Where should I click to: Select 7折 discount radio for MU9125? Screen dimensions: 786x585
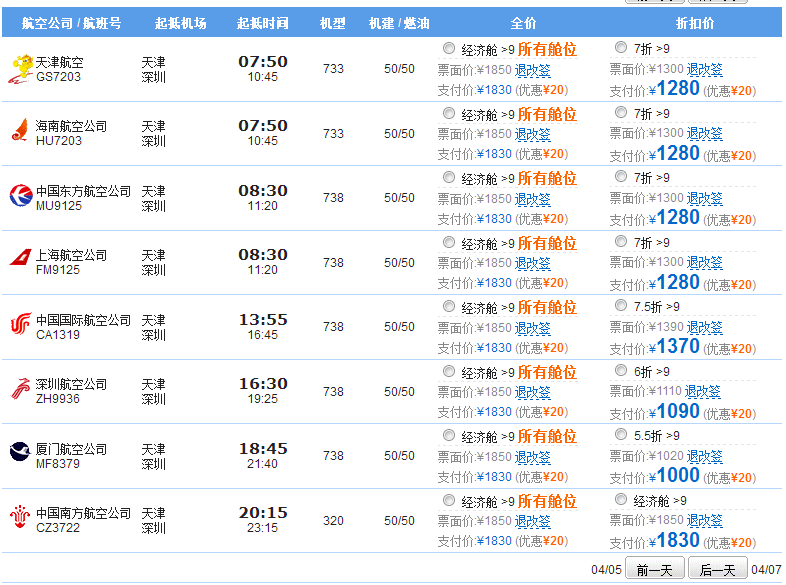click(621, 176)
